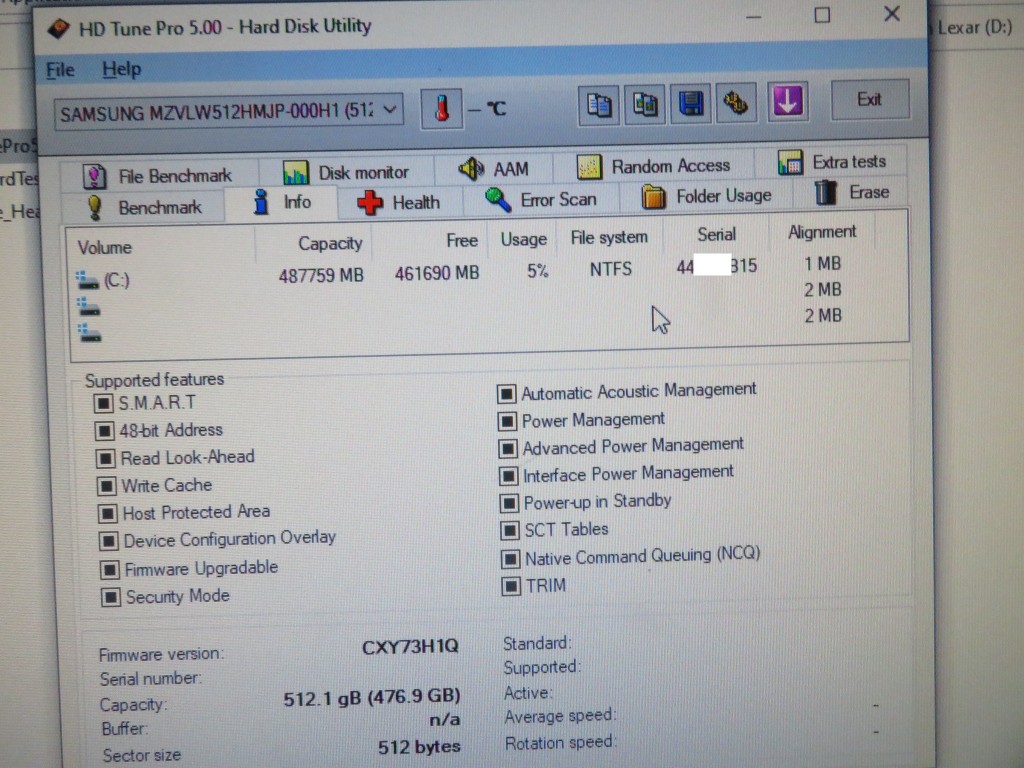Screen dimensions: 1024x768
Task: Toggle the SCT Tables checkbox
Action: coord(510,531)
